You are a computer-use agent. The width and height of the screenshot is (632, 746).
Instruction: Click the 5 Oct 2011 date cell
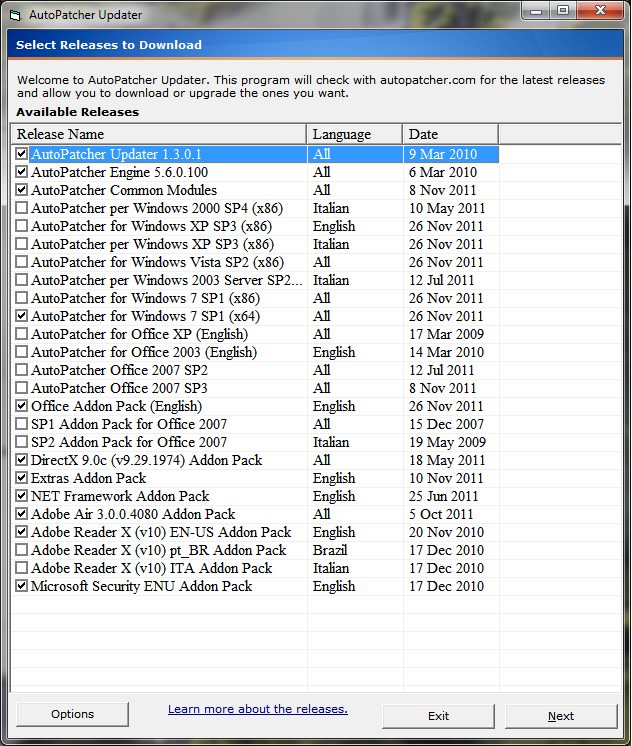[x=441, y=514]
